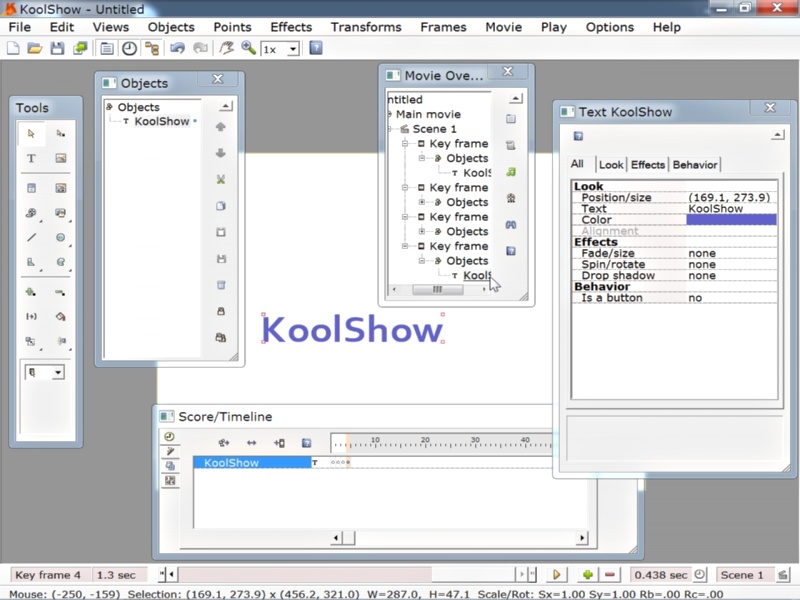Select the Text tool in Tools panel

pos(31,158)
